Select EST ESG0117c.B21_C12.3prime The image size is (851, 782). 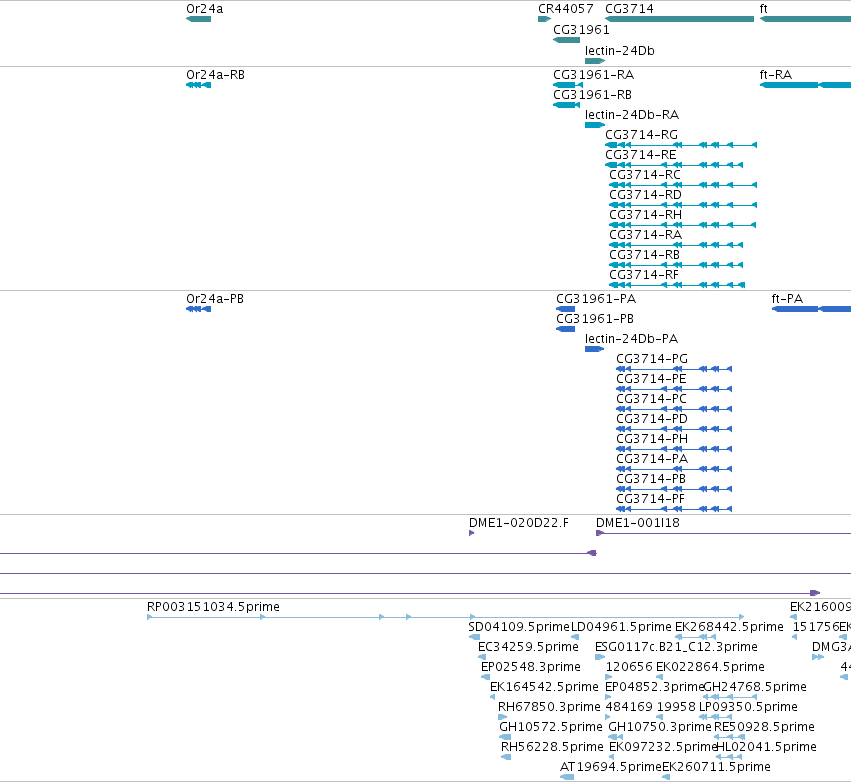(600, 657)
